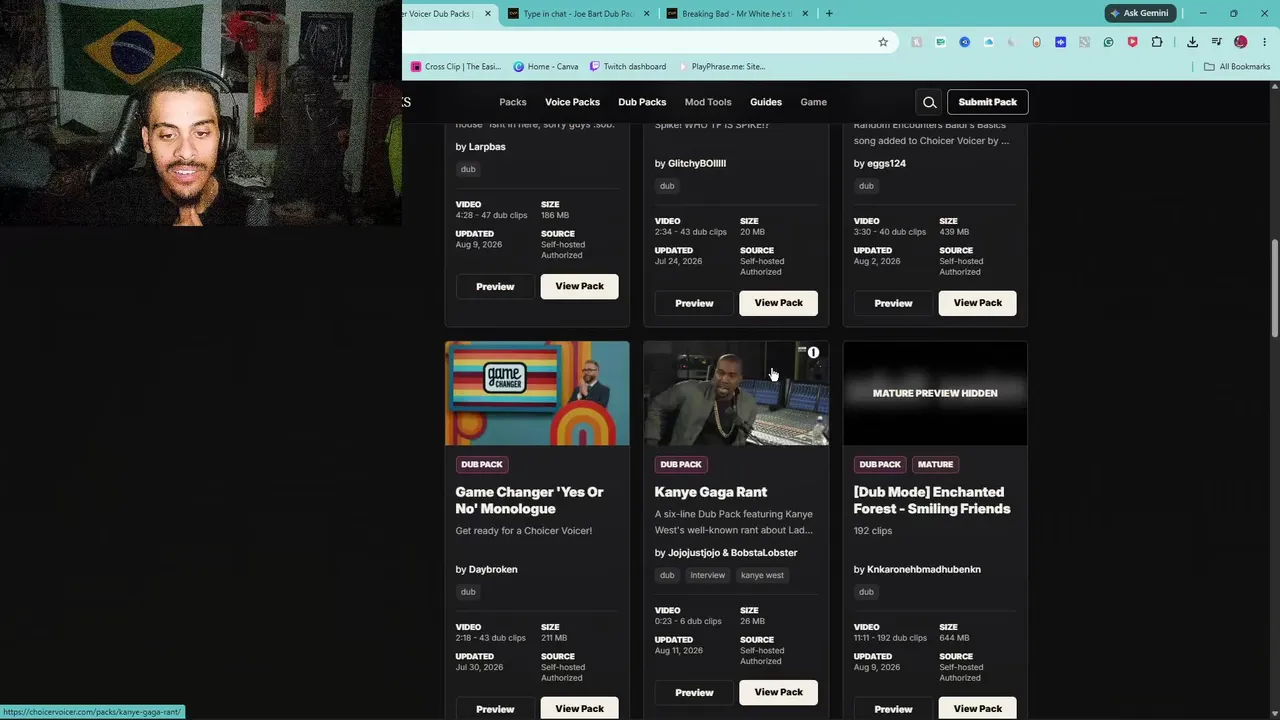The image size is (1280, 720).
Task: Open the Chrome extensions puzzle icon
Action: (1157, 42)
